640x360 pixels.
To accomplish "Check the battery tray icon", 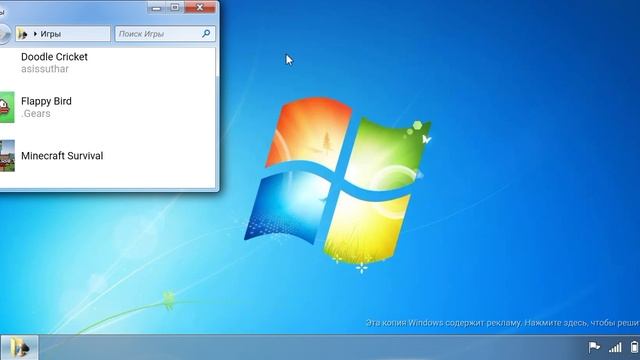I will [x=635, y=347].
